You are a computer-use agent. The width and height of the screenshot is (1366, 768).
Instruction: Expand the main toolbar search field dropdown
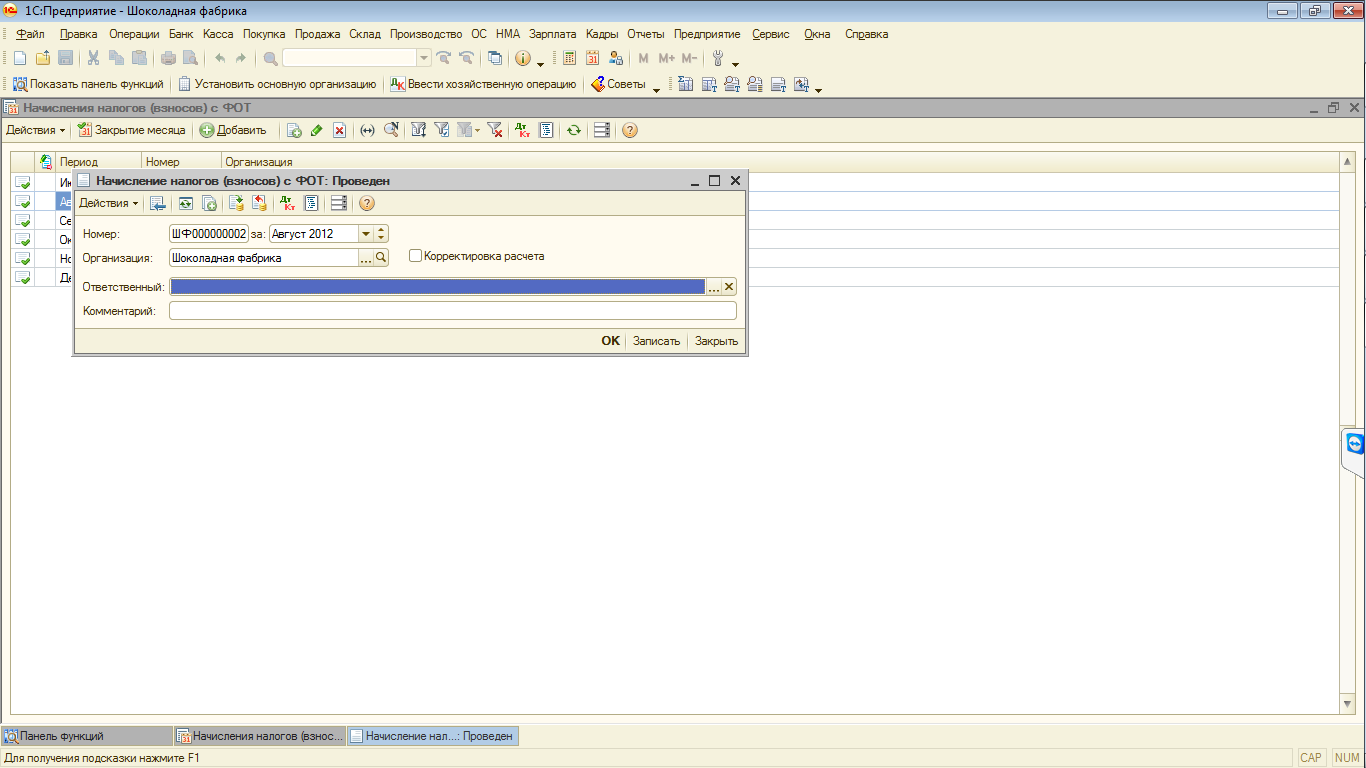click(x=424, y=58)
